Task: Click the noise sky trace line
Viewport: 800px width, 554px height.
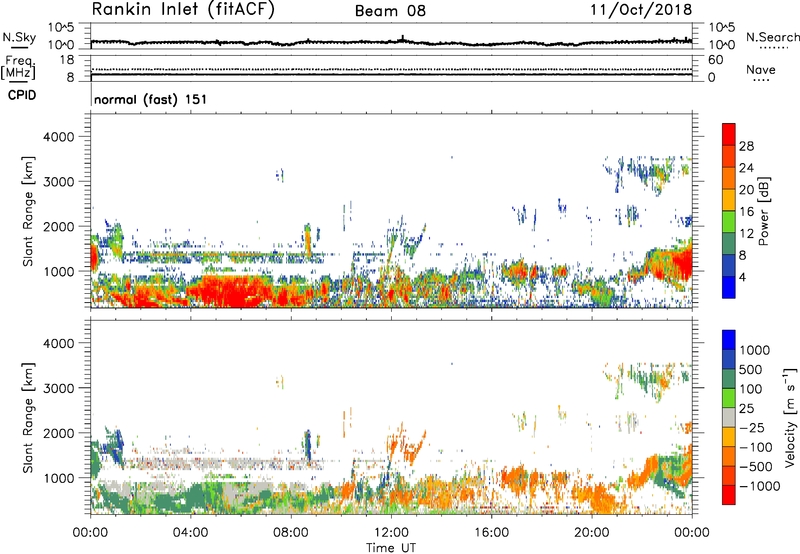Action: click(391, 42)
